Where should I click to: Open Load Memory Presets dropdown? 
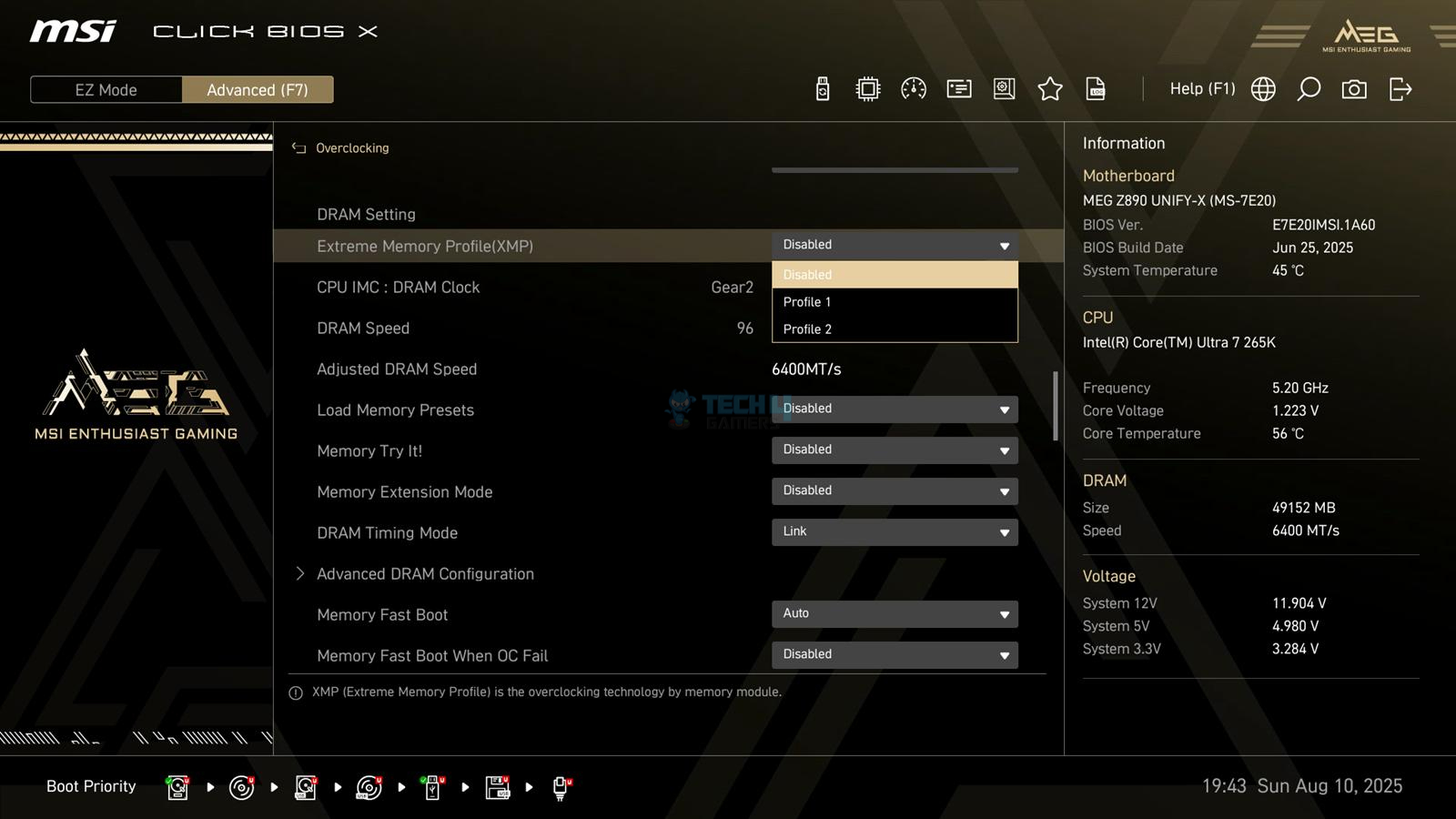click(x=895, y=409)
